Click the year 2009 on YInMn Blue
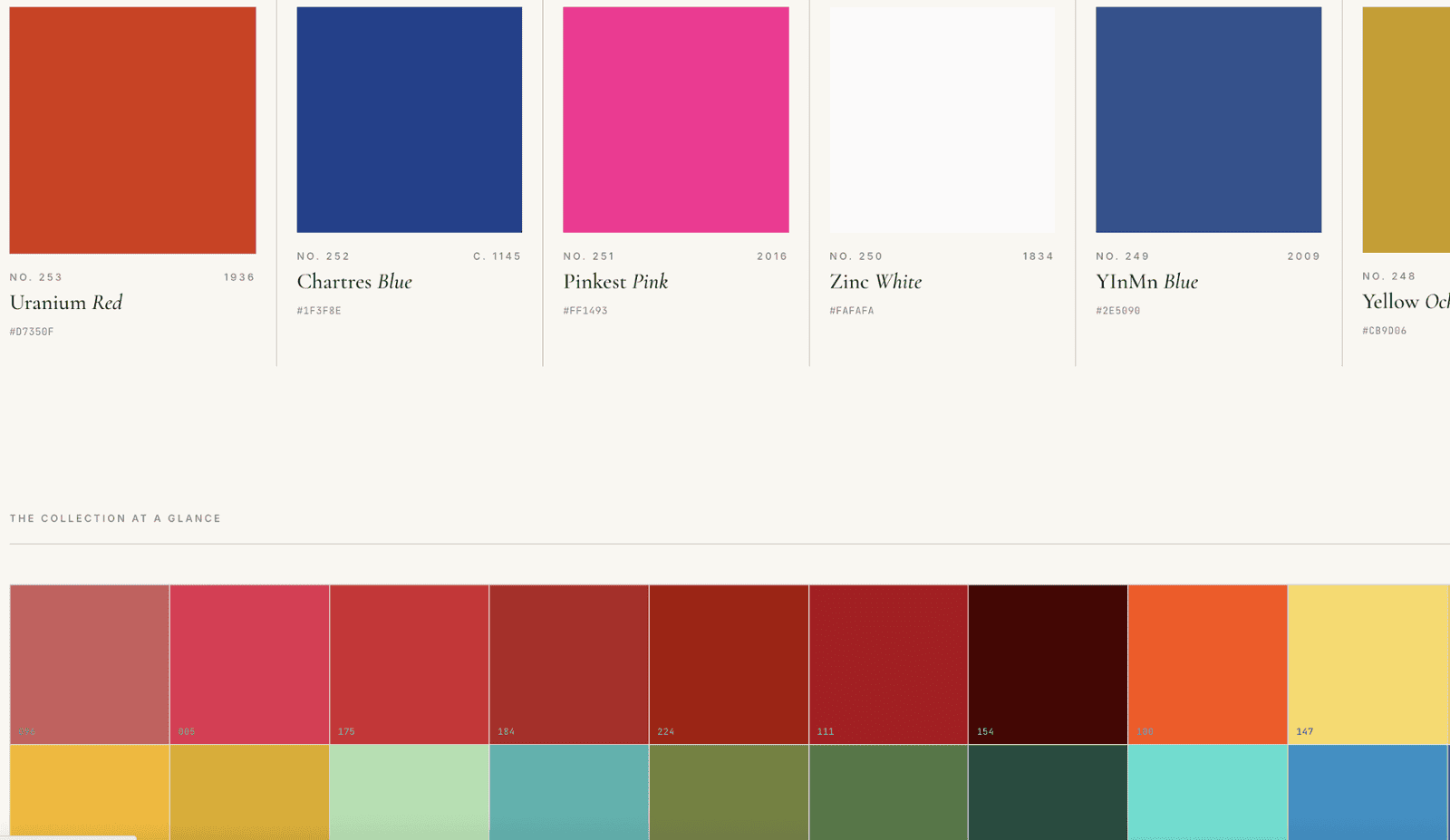1450x840 pixels. (1304, 256)
